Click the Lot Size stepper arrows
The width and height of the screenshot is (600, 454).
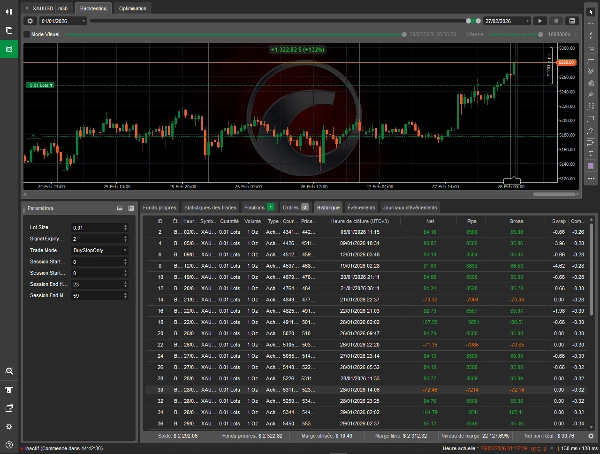click(x=125, y=227)
